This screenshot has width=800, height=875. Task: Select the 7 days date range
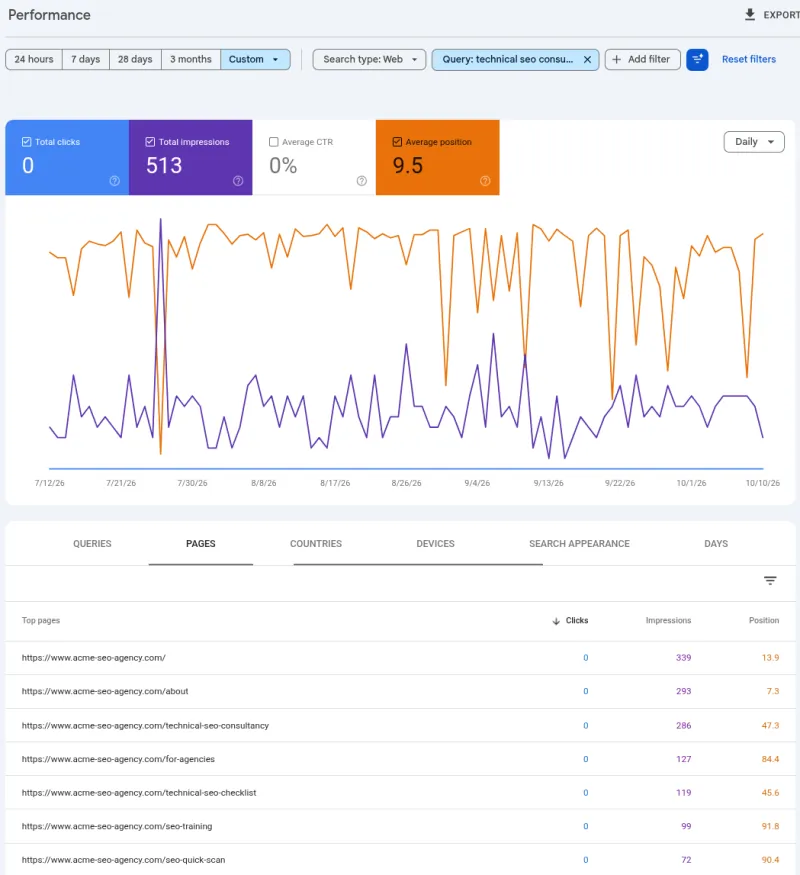click(x=85, y=59)
